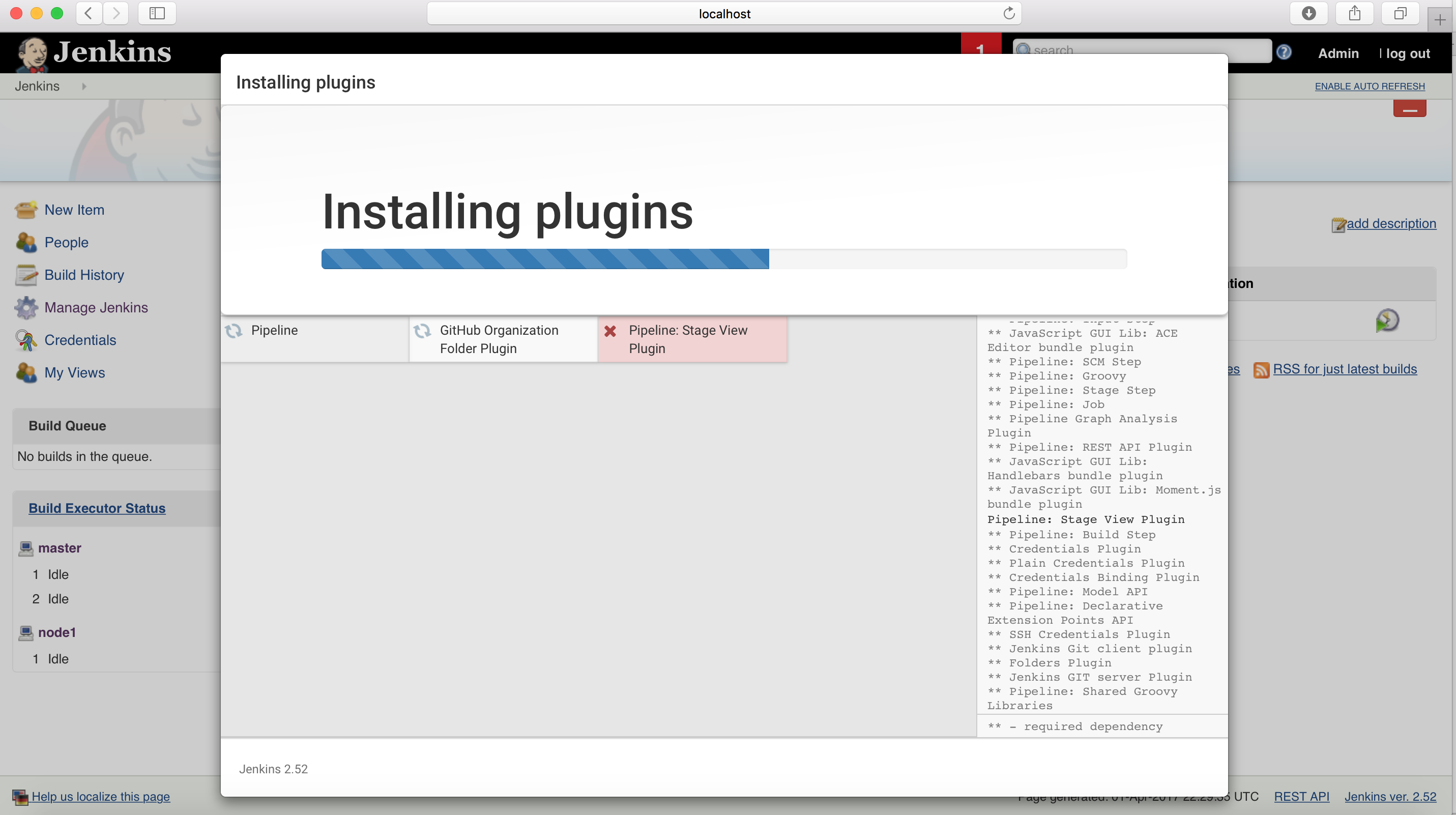Click the People icon in sidebar

coord(26,243)
